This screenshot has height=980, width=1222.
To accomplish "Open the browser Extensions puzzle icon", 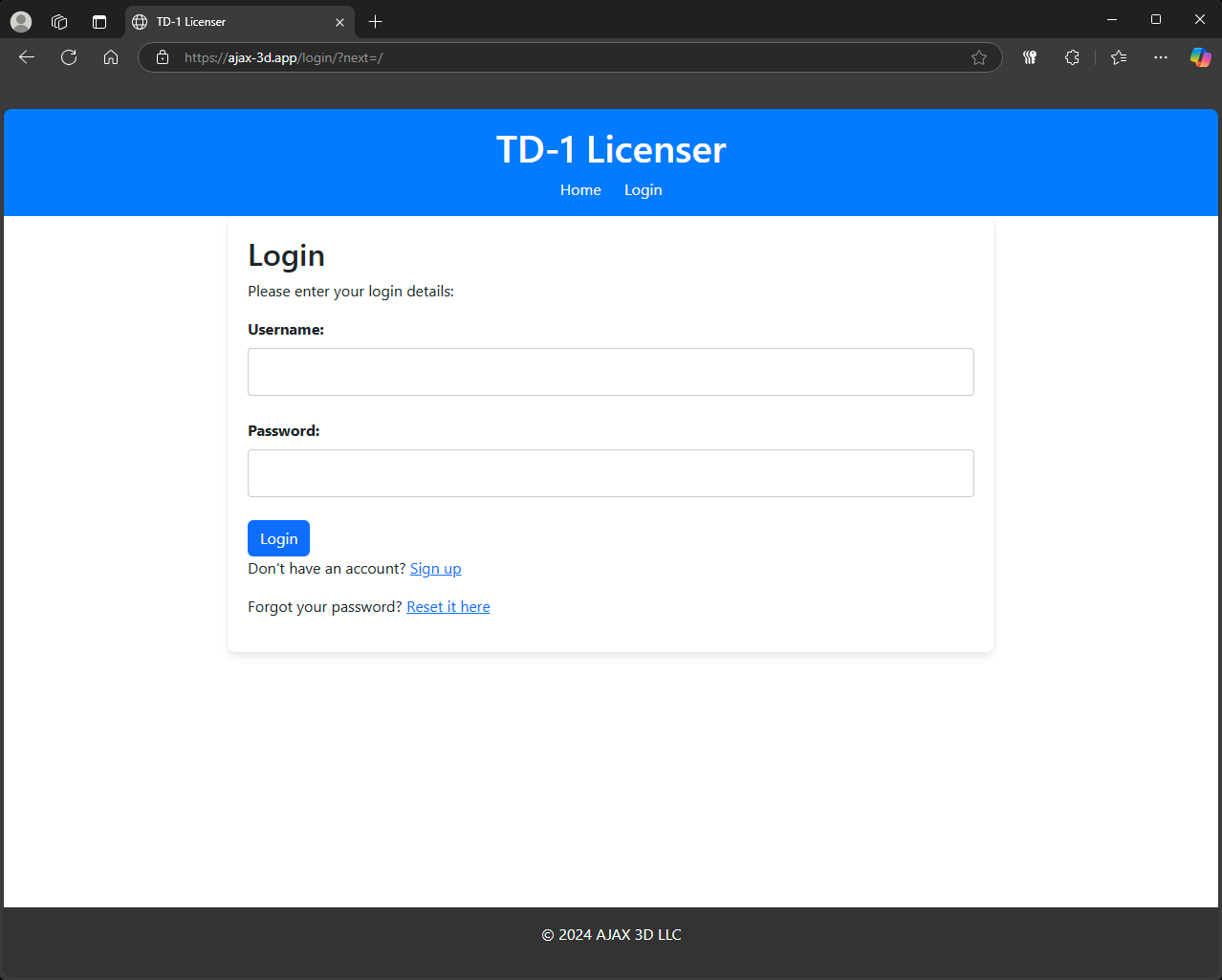I will 1071,57.
